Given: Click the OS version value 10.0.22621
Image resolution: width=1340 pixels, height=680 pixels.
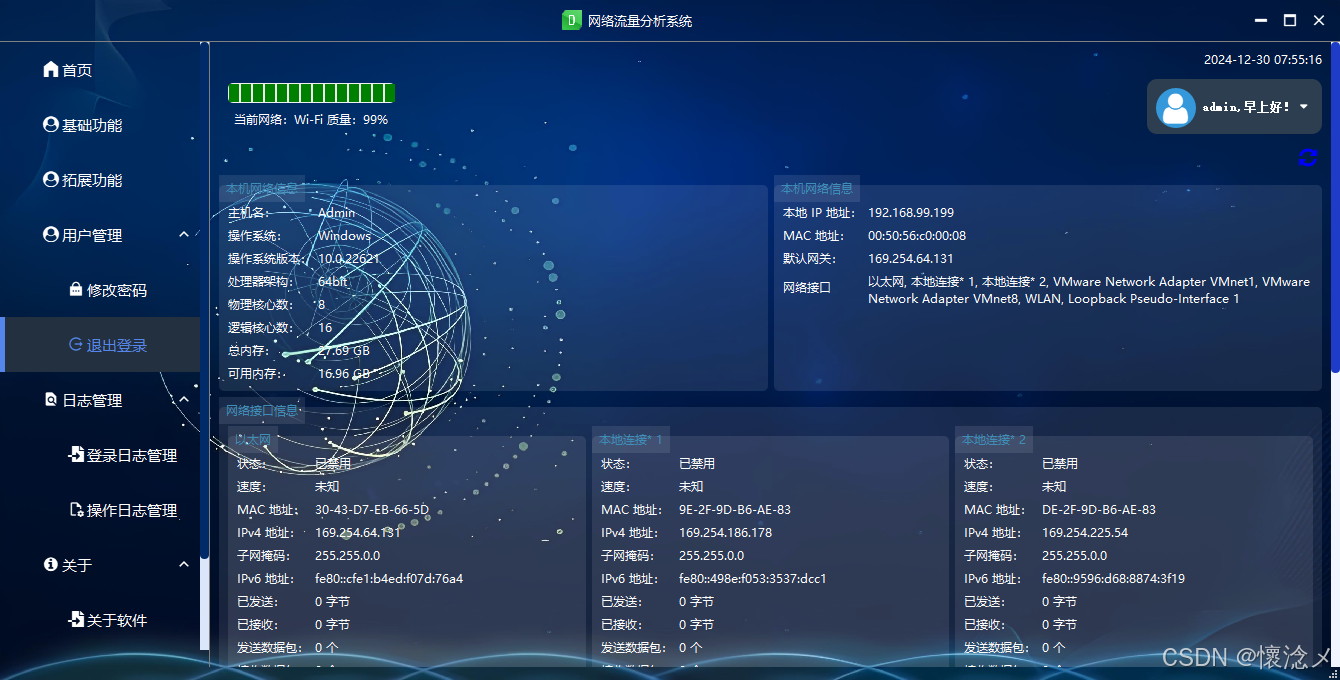Looking at the screenshot, I should tap(348, 258).
